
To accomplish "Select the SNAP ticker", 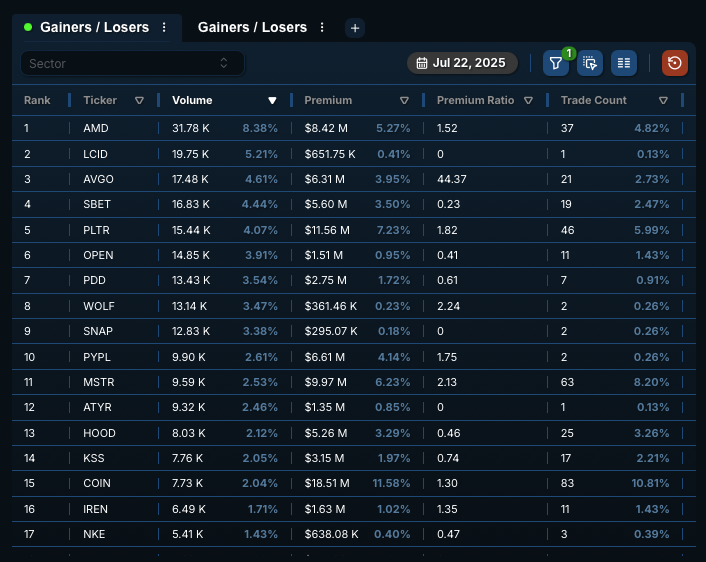I will click(x=98, y=331).
